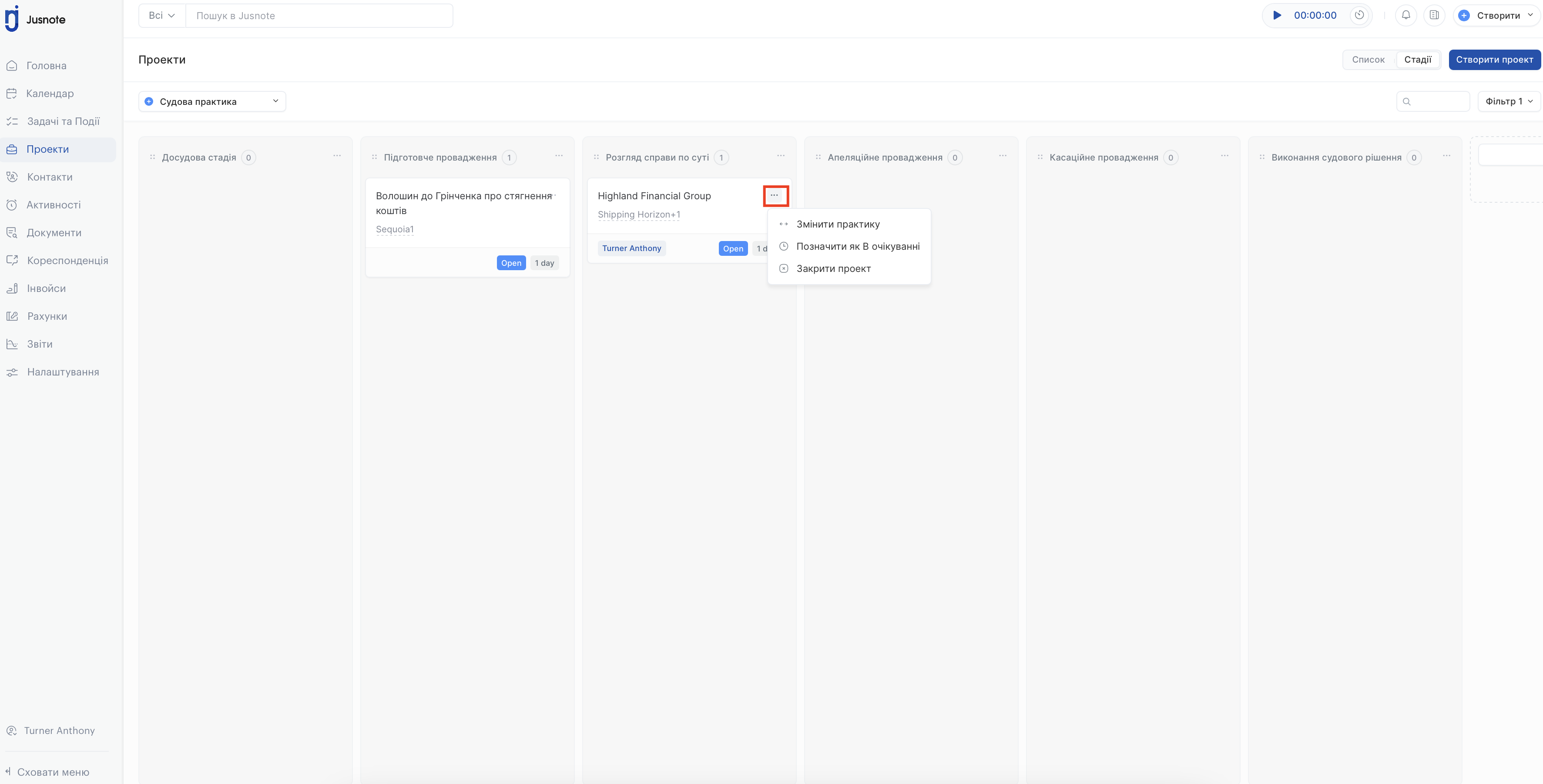The height and width of the screenshot is (784, 1543).
Task: Open Turner Anthony user profile
Action: pos(51,730)
